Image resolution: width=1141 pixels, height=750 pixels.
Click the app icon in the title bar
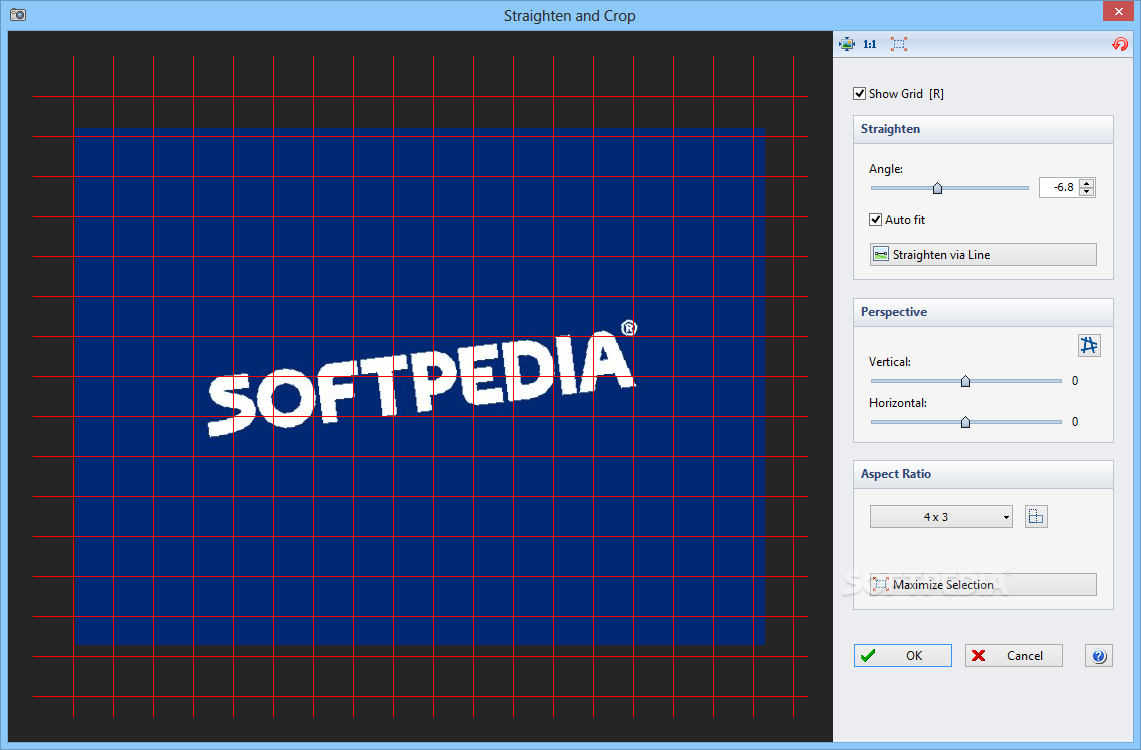pos(17,15)
